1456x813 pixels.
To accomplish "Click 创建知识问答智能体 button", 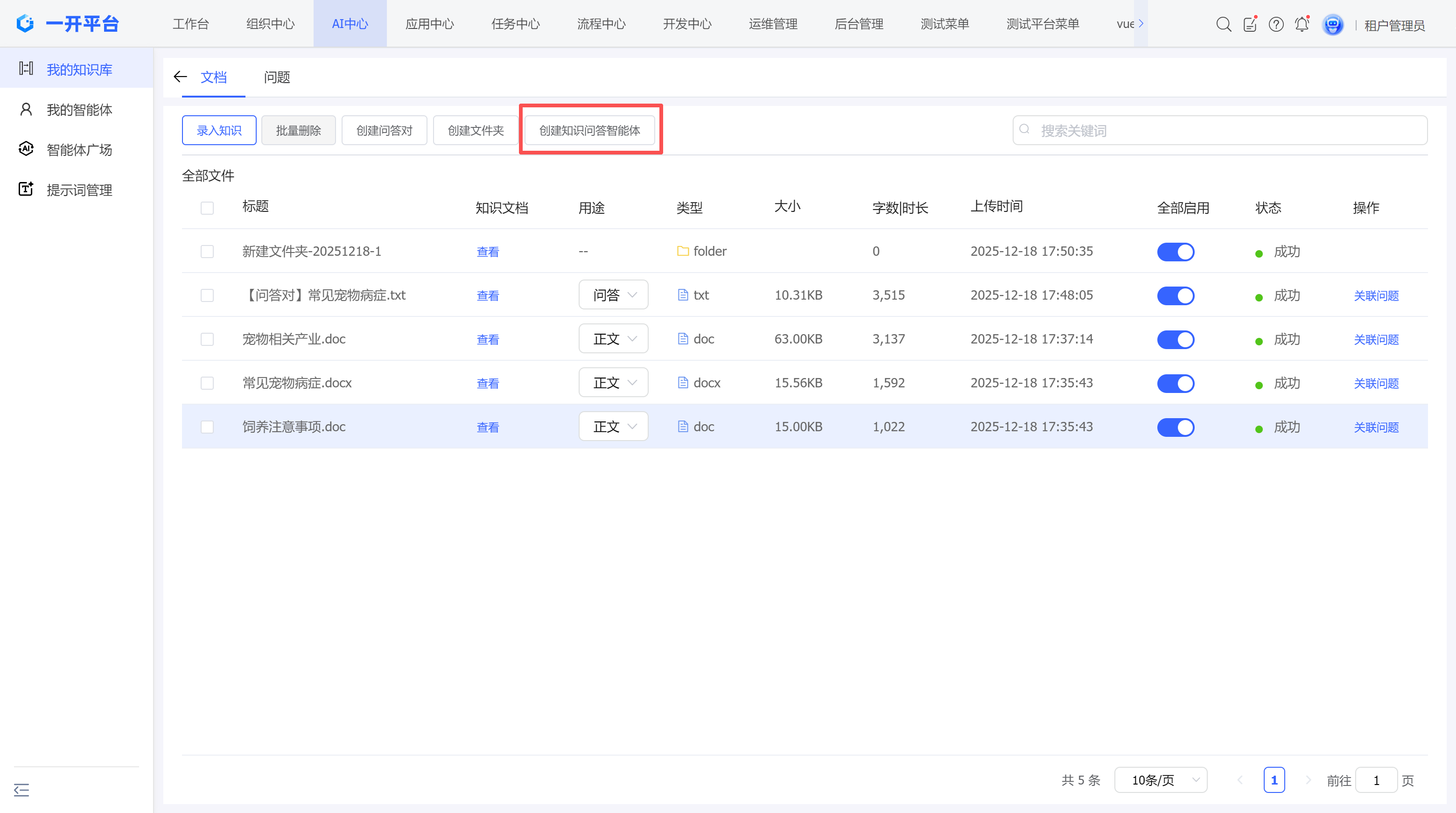I will [589, 131].
